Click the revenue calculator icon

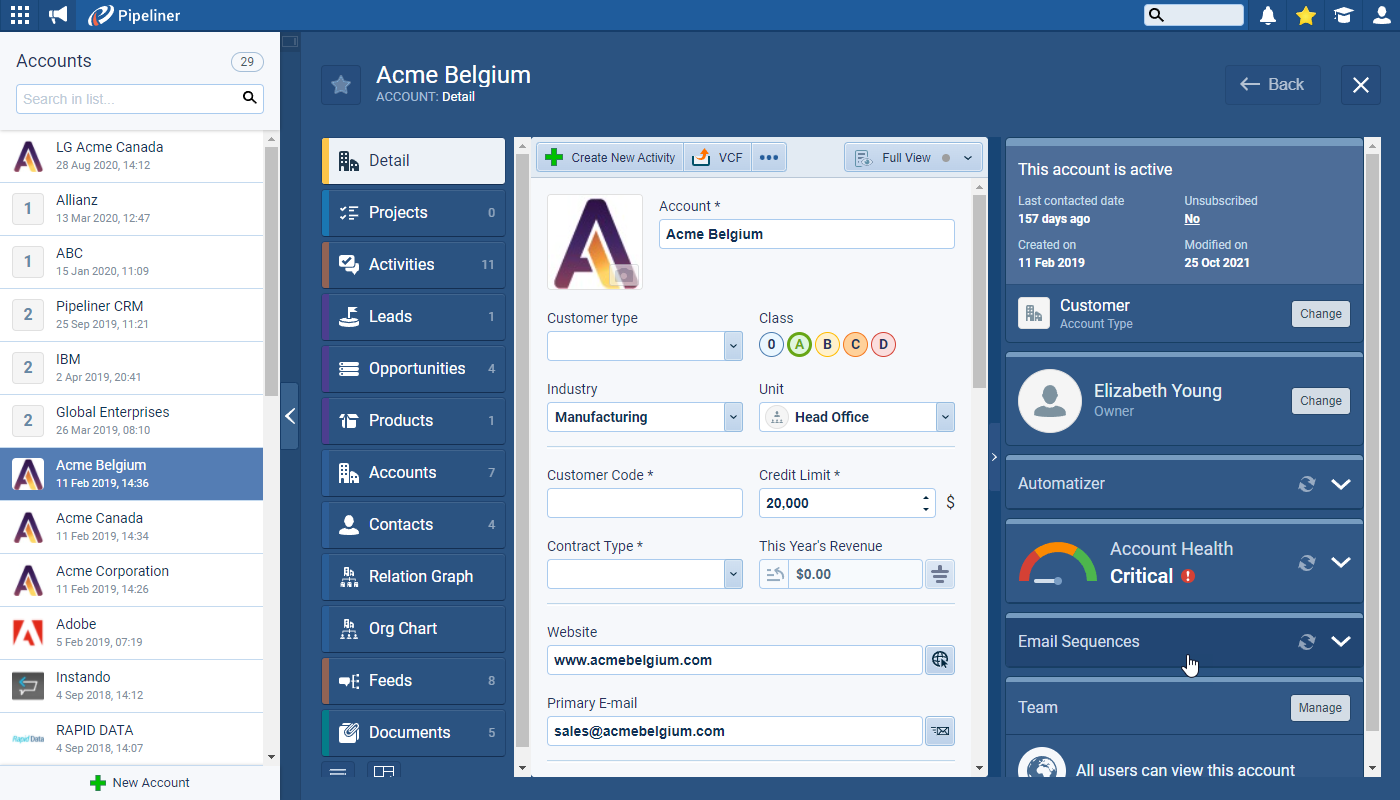coord(939,574)
